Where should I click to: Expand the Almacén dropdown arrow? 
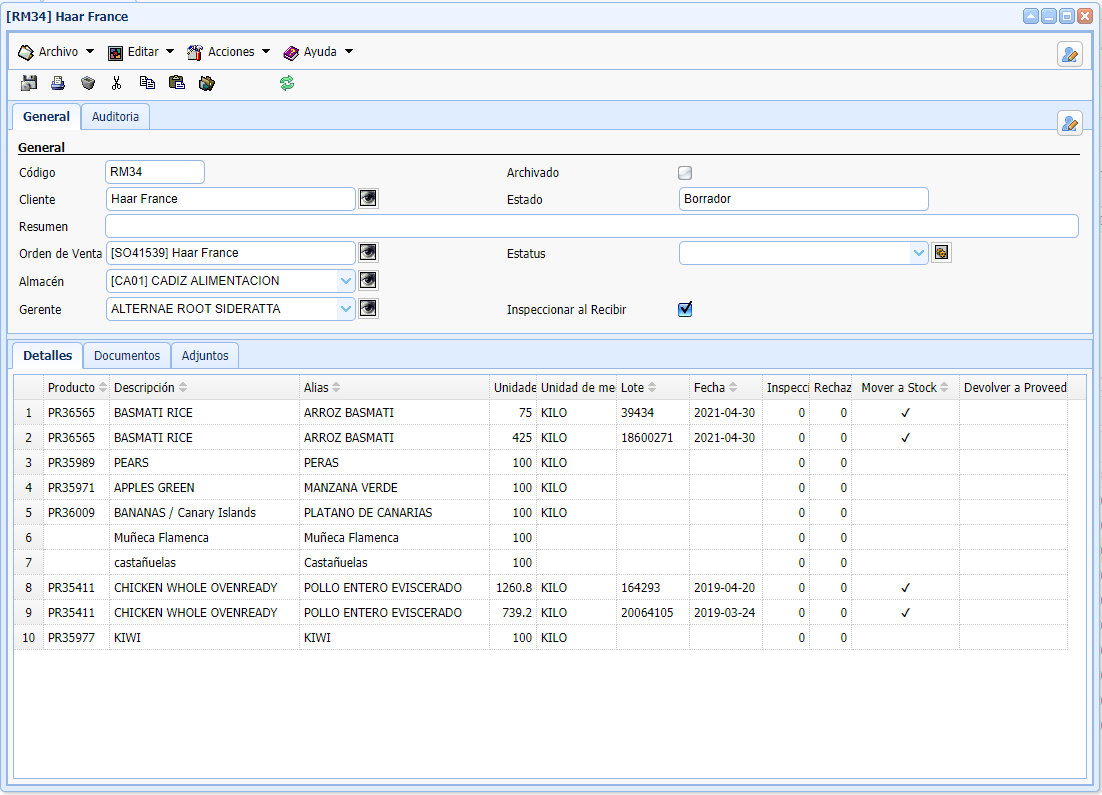(345, 281)
